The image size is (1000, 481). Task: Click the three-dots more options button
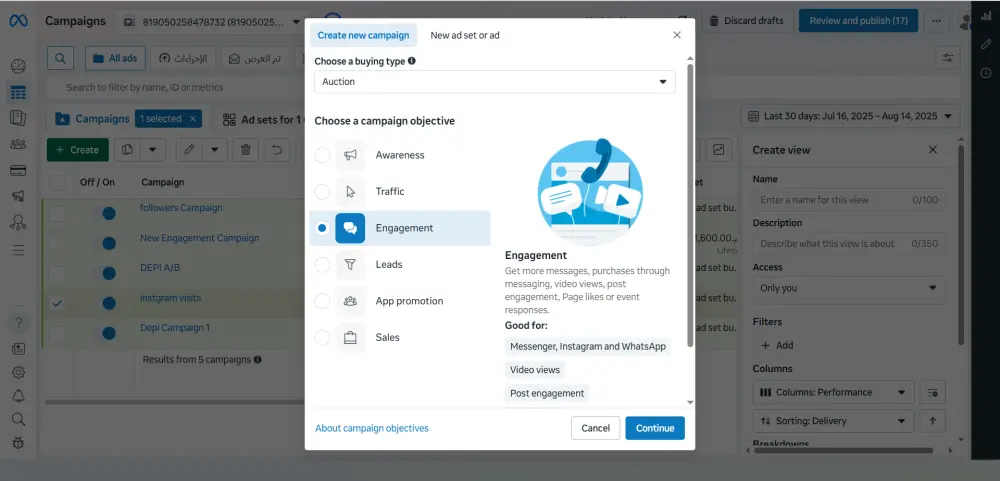[x=936, y=21]
